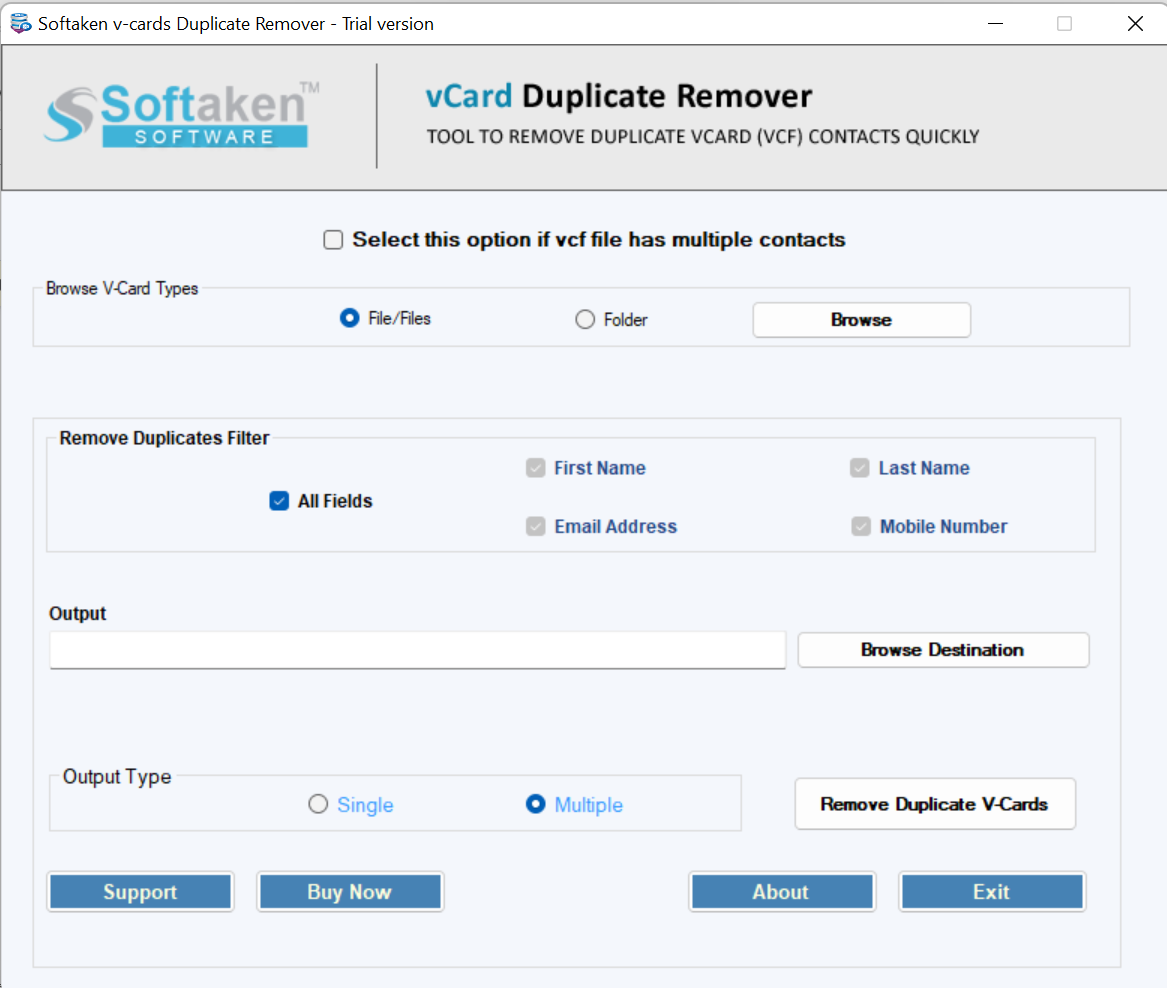Click the disabled maximize window button
The width and height of the screenshot is (1167, 988).
[1064, 24]
